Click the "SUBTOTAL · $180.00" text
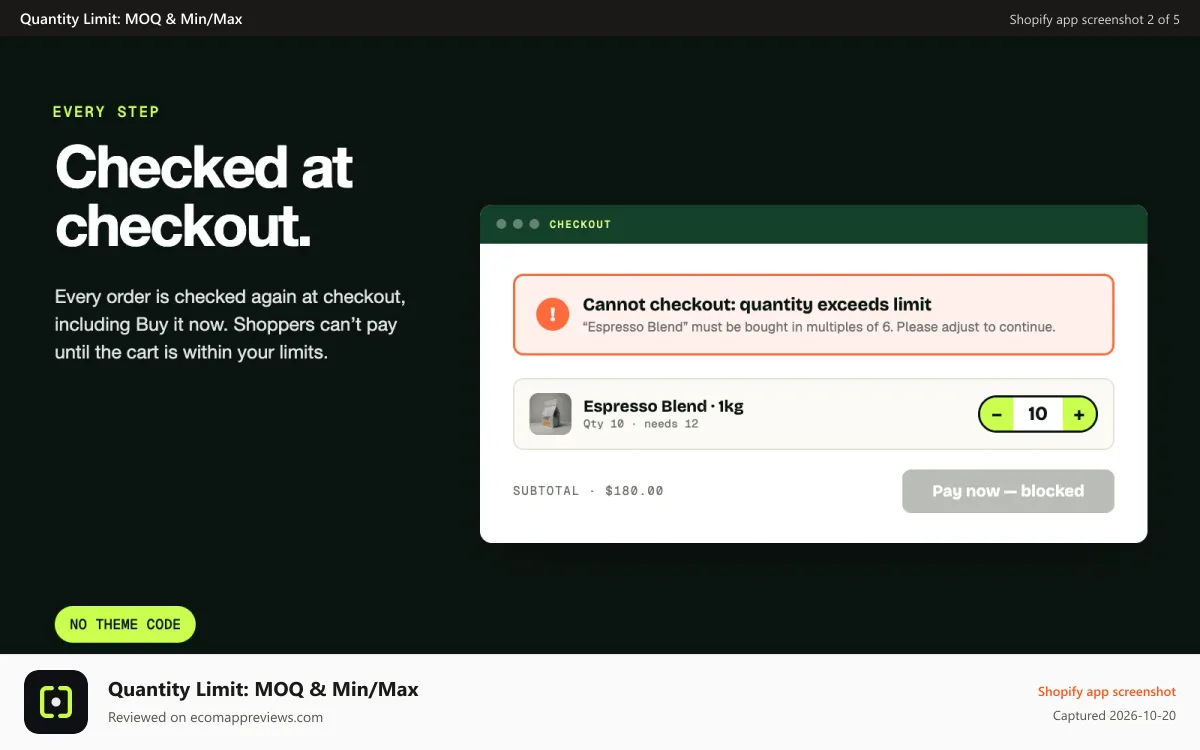This screenshot has width=1200, height=750. (x=588, y=491)
